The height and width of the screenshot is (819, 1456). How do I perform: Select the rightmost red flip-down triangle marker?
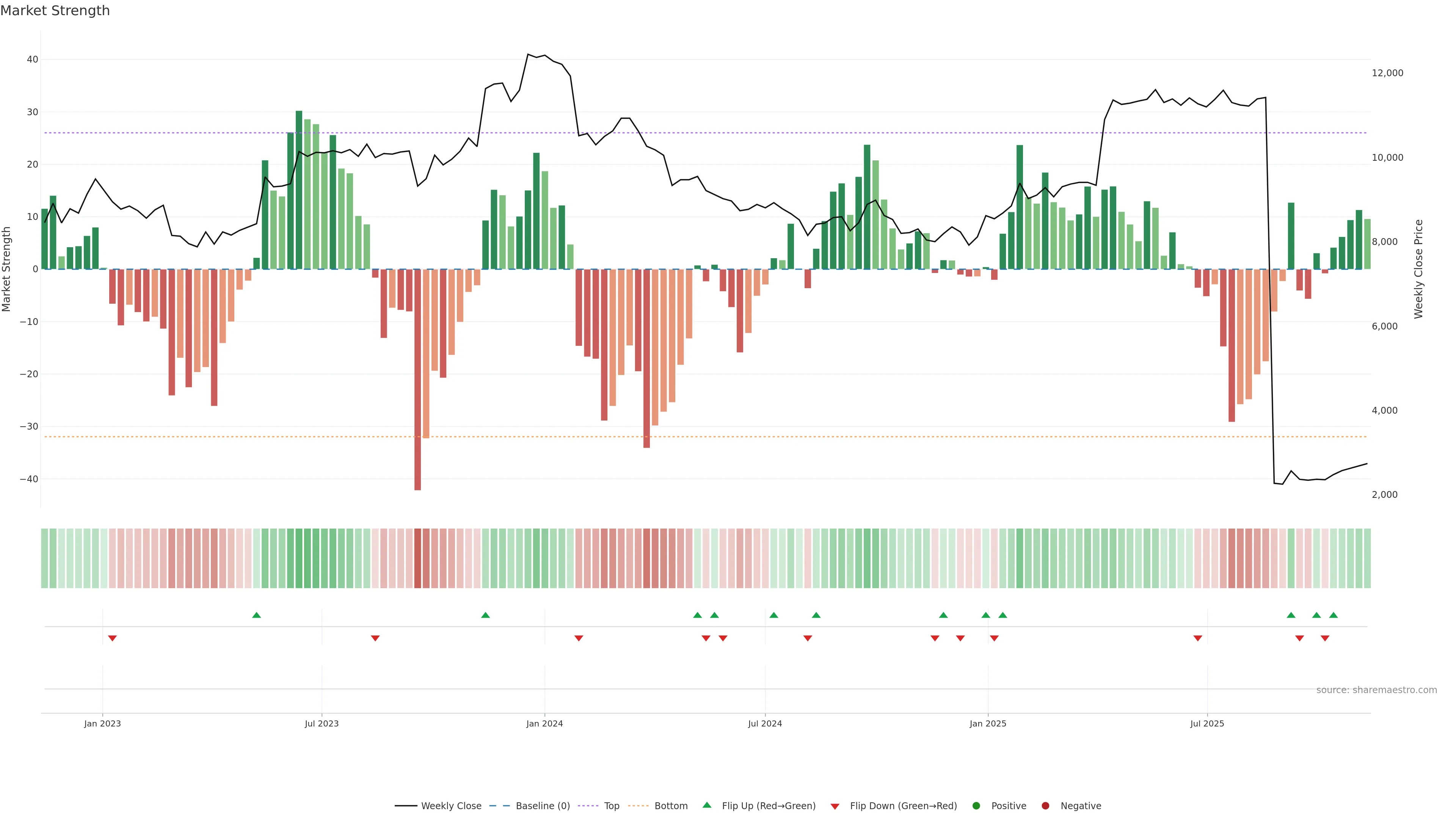point(1325,638)
